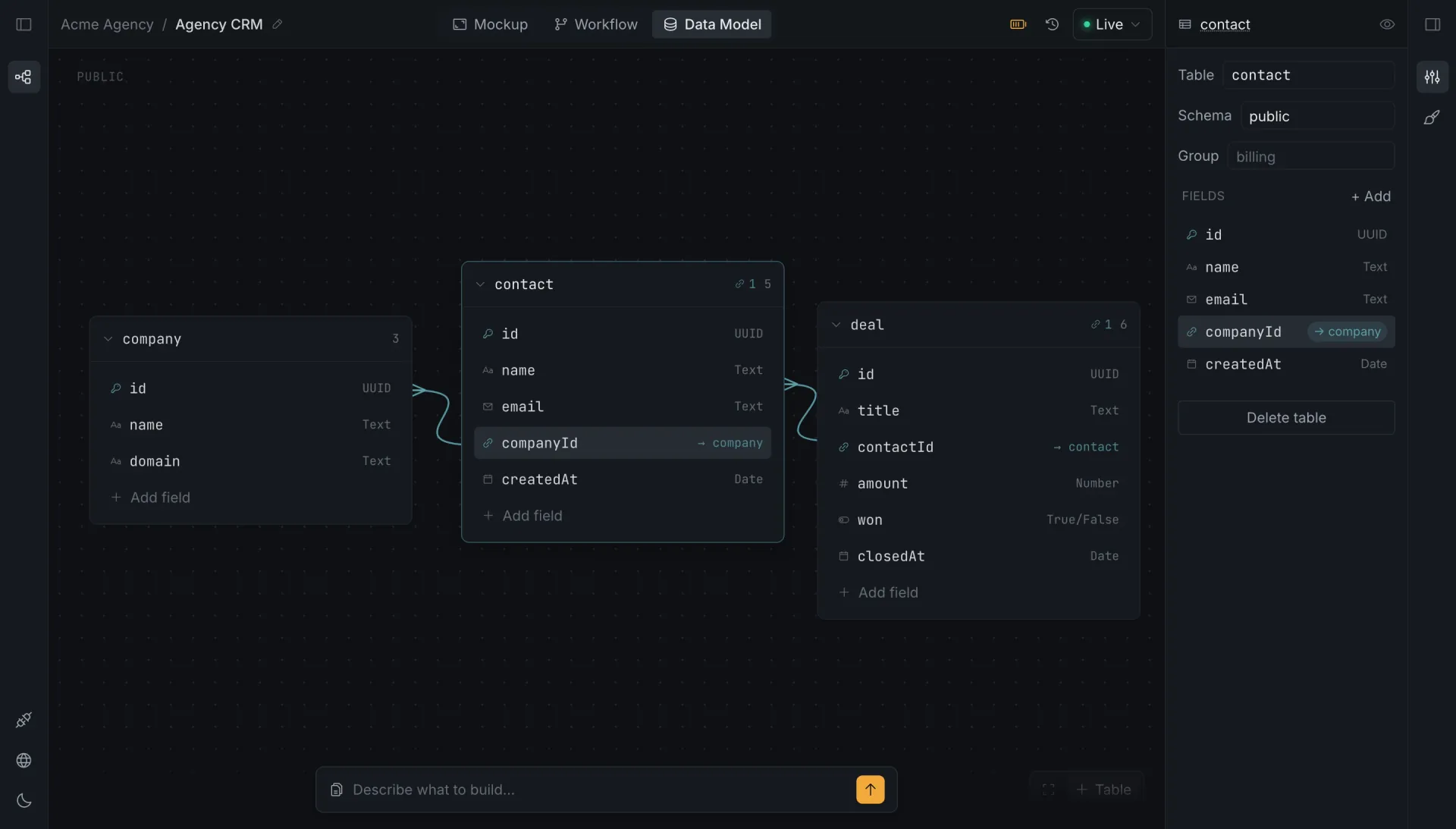
Task: Click + Add in the FIELDS section
Action: click(x=1371, y=196)
